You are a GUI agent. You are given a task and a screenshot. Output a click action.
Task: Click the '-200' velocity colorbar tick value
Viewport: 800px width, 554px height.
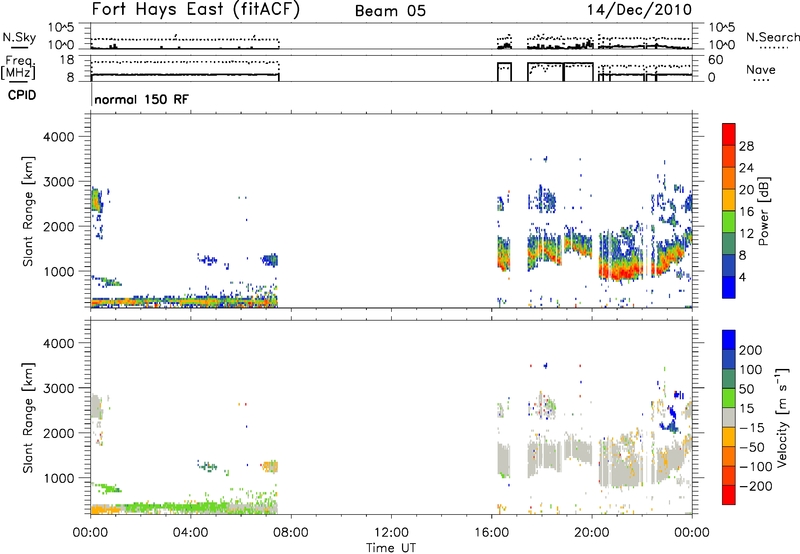coord(756,486)
